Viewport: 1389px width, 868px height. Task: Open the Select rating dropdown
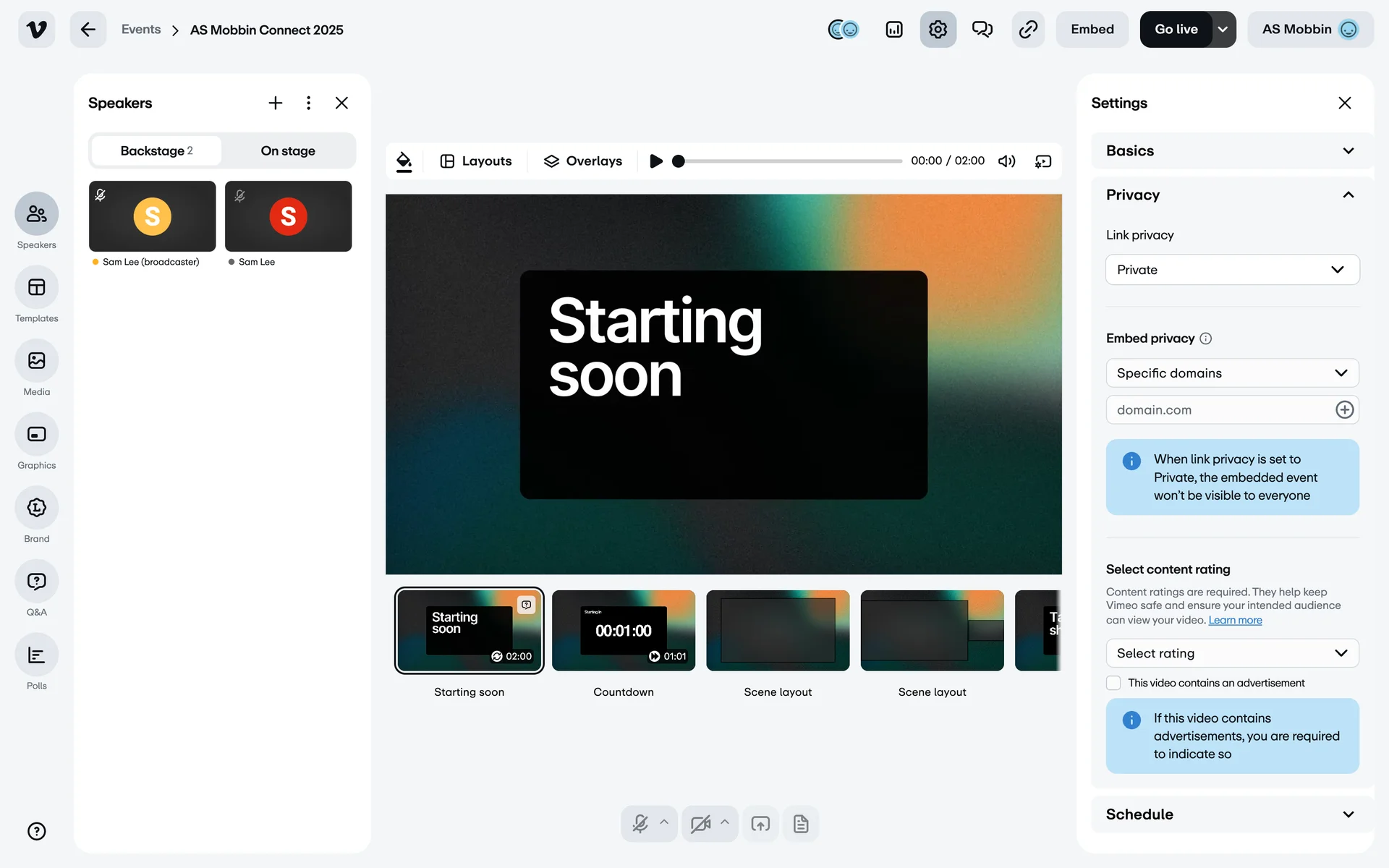[x=1232, y=653]
